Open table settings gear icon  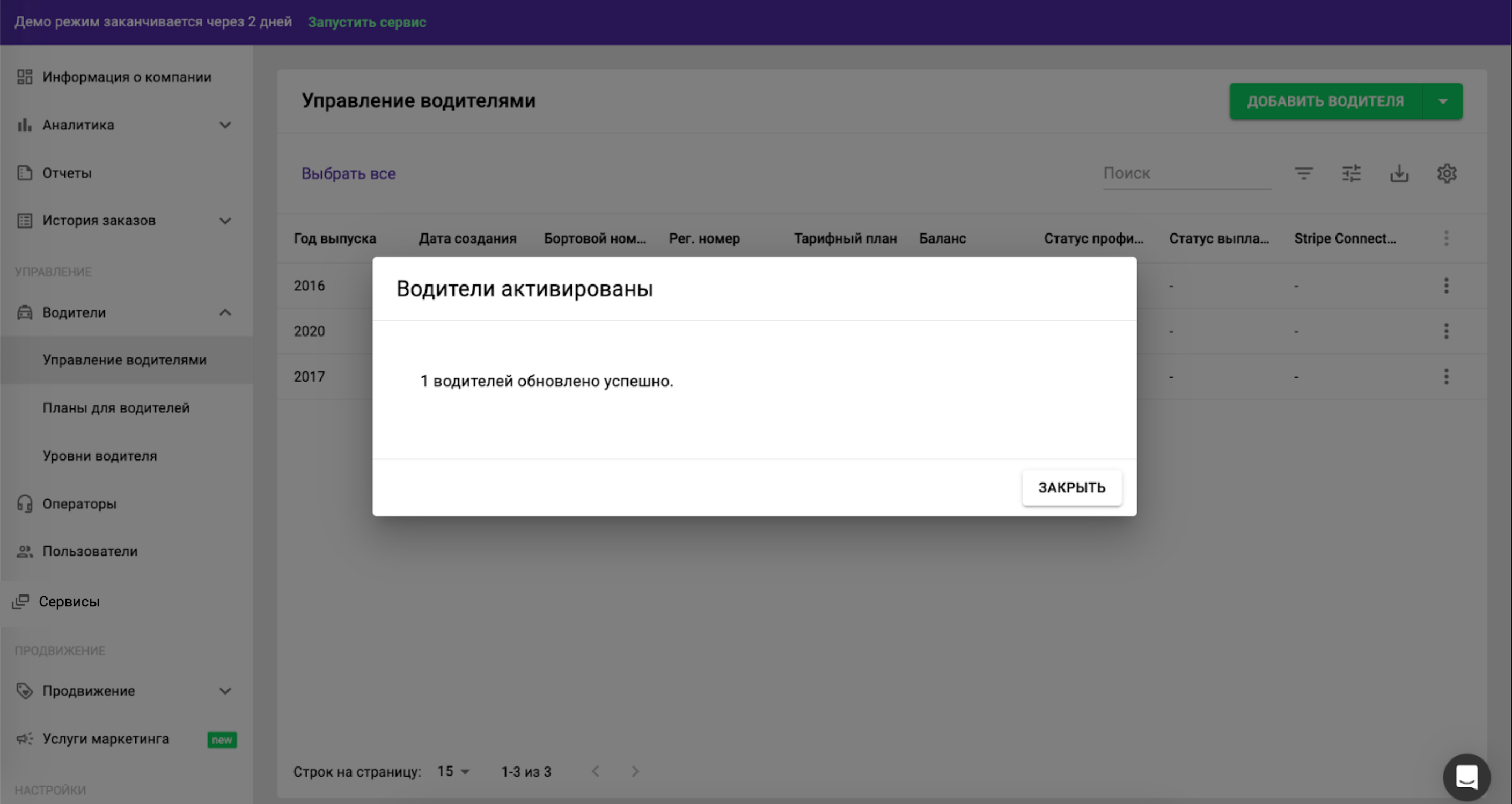click(x=1447, y=173)
